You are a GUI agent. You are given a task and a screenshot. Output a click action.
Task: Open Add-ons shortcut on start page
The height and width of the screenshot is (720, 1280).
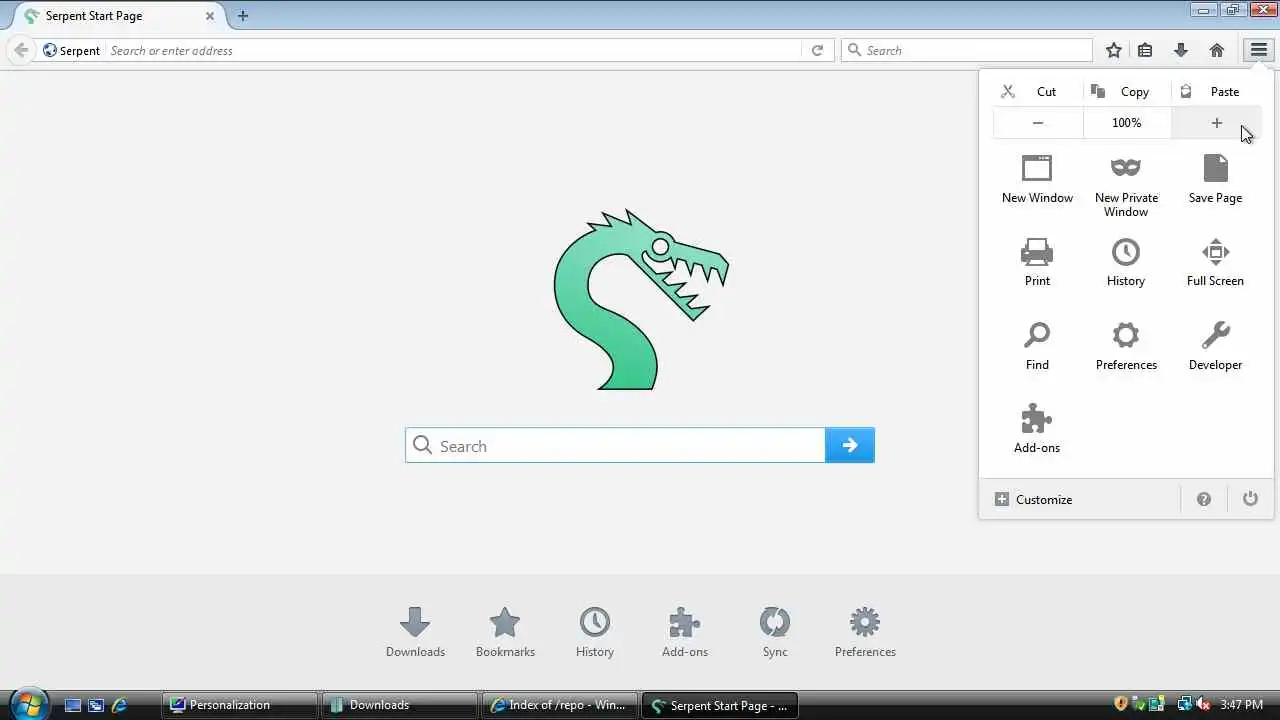click(685, 632)
